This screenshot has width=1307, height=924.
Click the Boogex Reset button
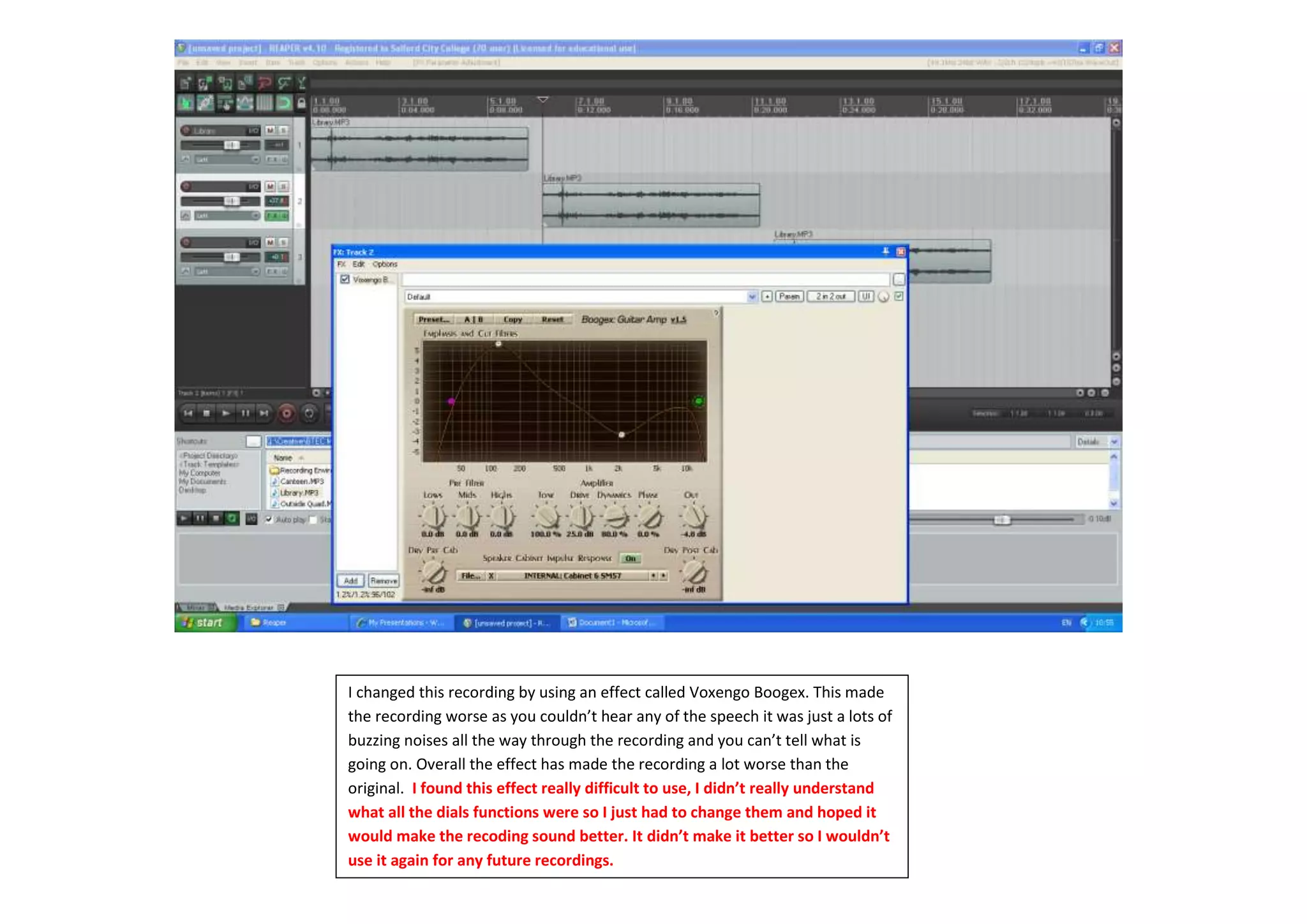[552, 320]
